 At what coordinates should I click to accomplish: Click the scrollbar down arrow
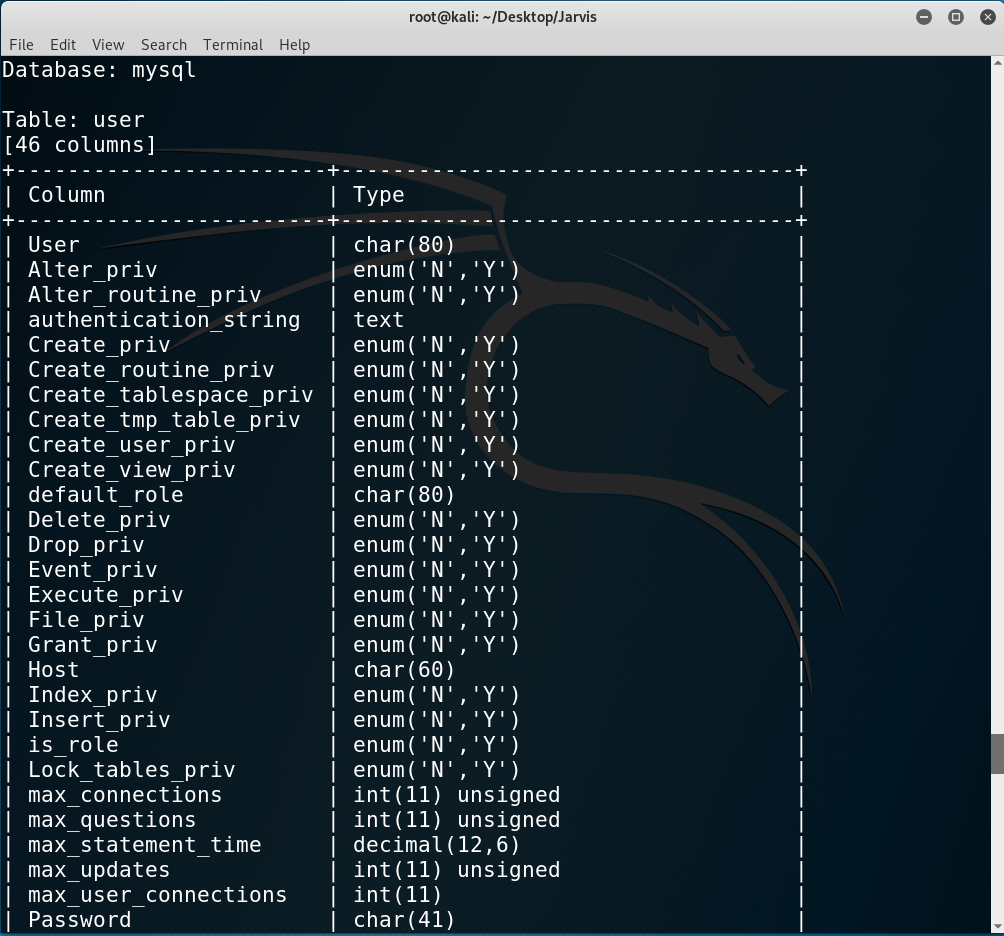coord(997,927)
